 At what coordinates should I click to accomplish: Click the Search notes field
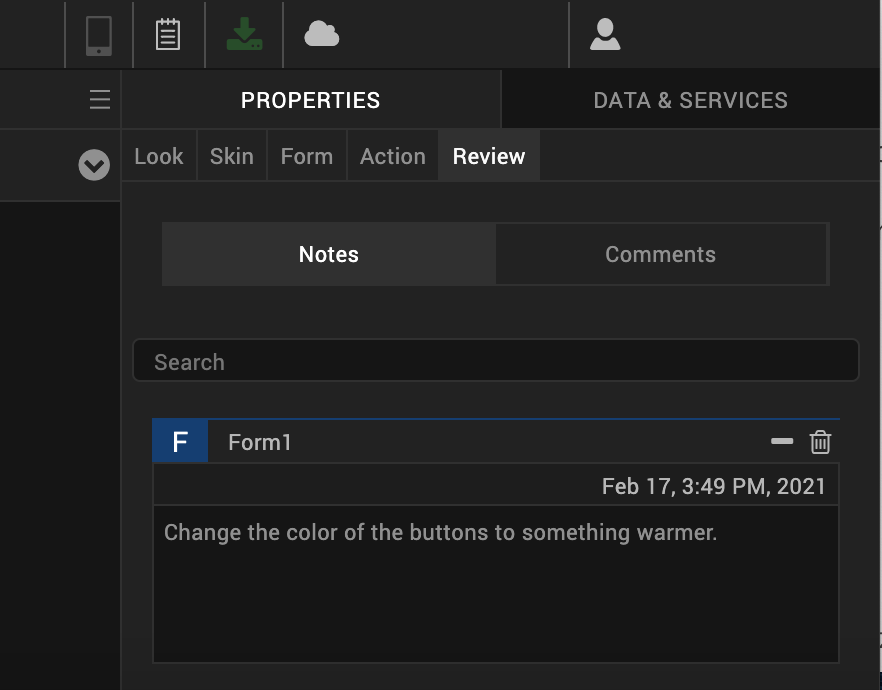495,362
